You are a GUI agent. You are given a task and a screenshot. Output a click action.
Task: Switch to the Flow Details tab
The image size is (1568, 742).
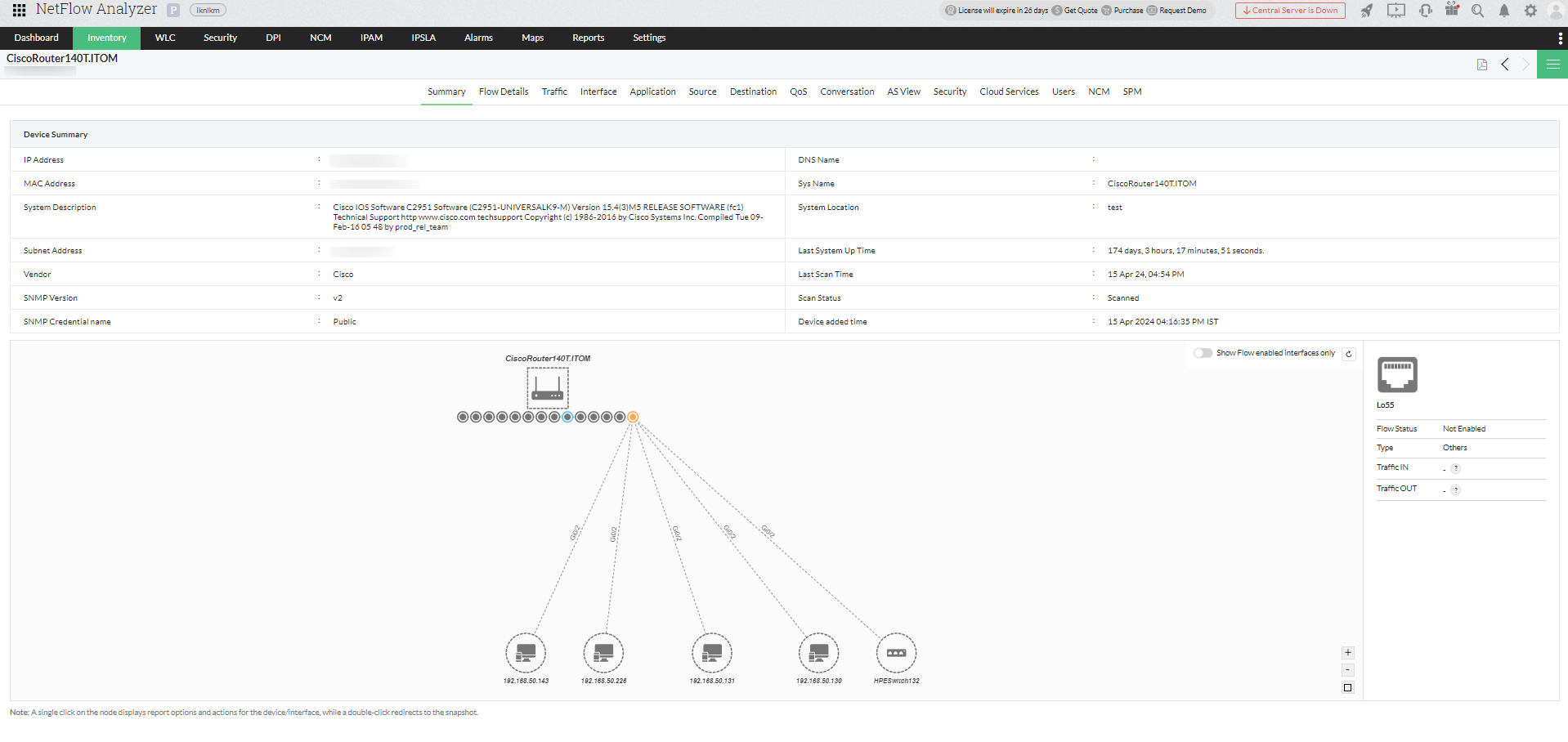[503, 92]
